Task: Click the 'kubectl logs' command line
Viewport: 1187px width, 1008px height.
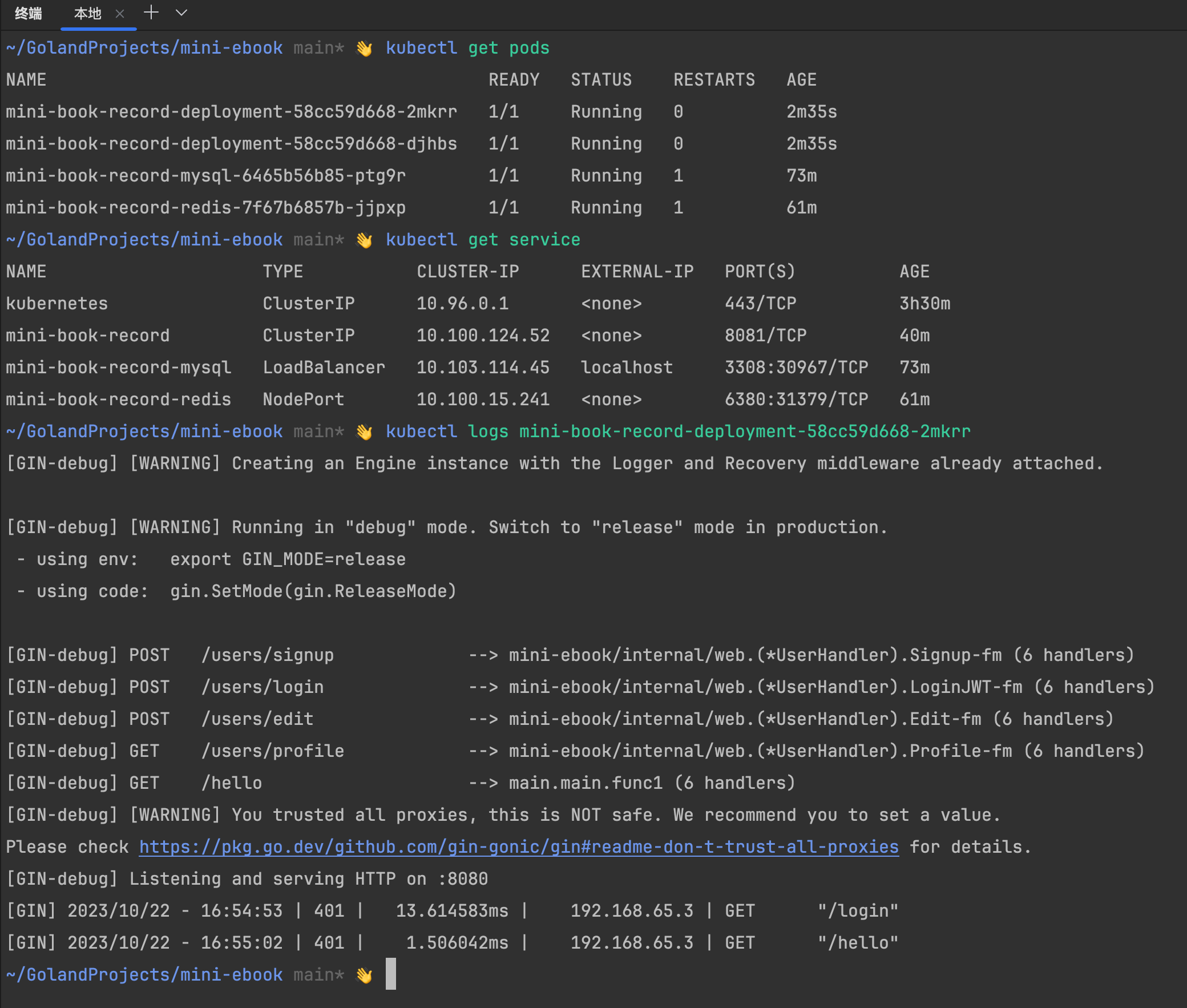Action: pyautogui.click(x=678, y=432)
